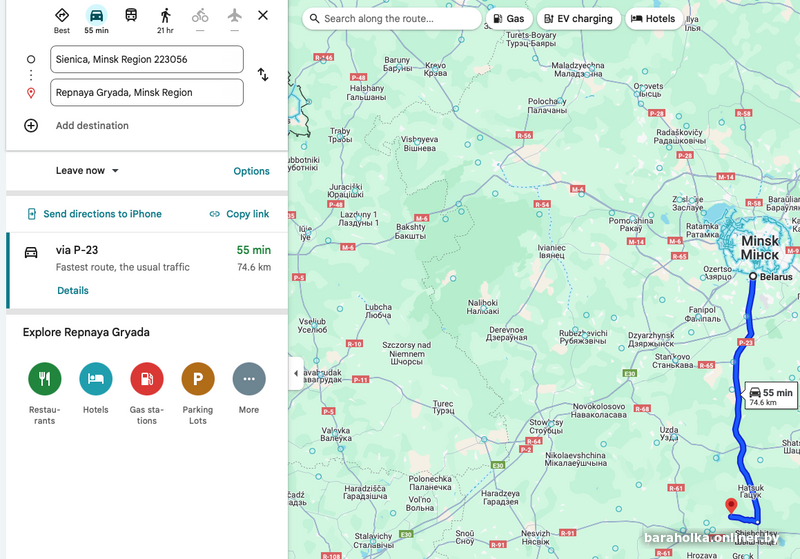Click the Naliboki town label
The image size is (800, 559).
[x=483, y=307]
